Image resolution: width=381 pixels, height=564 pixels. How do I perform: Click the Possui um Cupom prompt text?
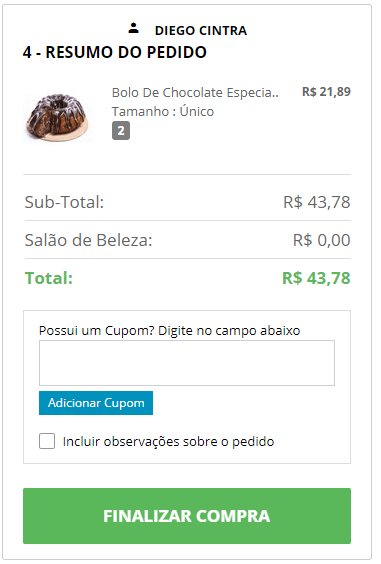tap(169, 331)
